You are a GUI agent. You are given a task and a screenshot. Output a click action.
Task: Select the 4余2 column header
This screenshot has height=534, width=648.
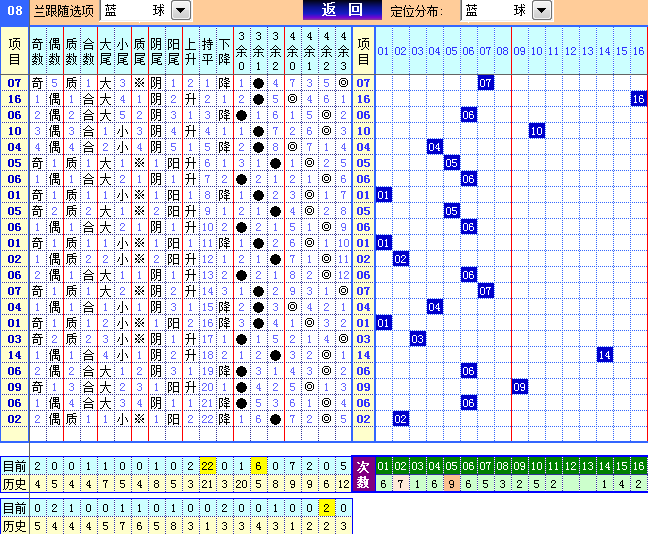[326, 51]
